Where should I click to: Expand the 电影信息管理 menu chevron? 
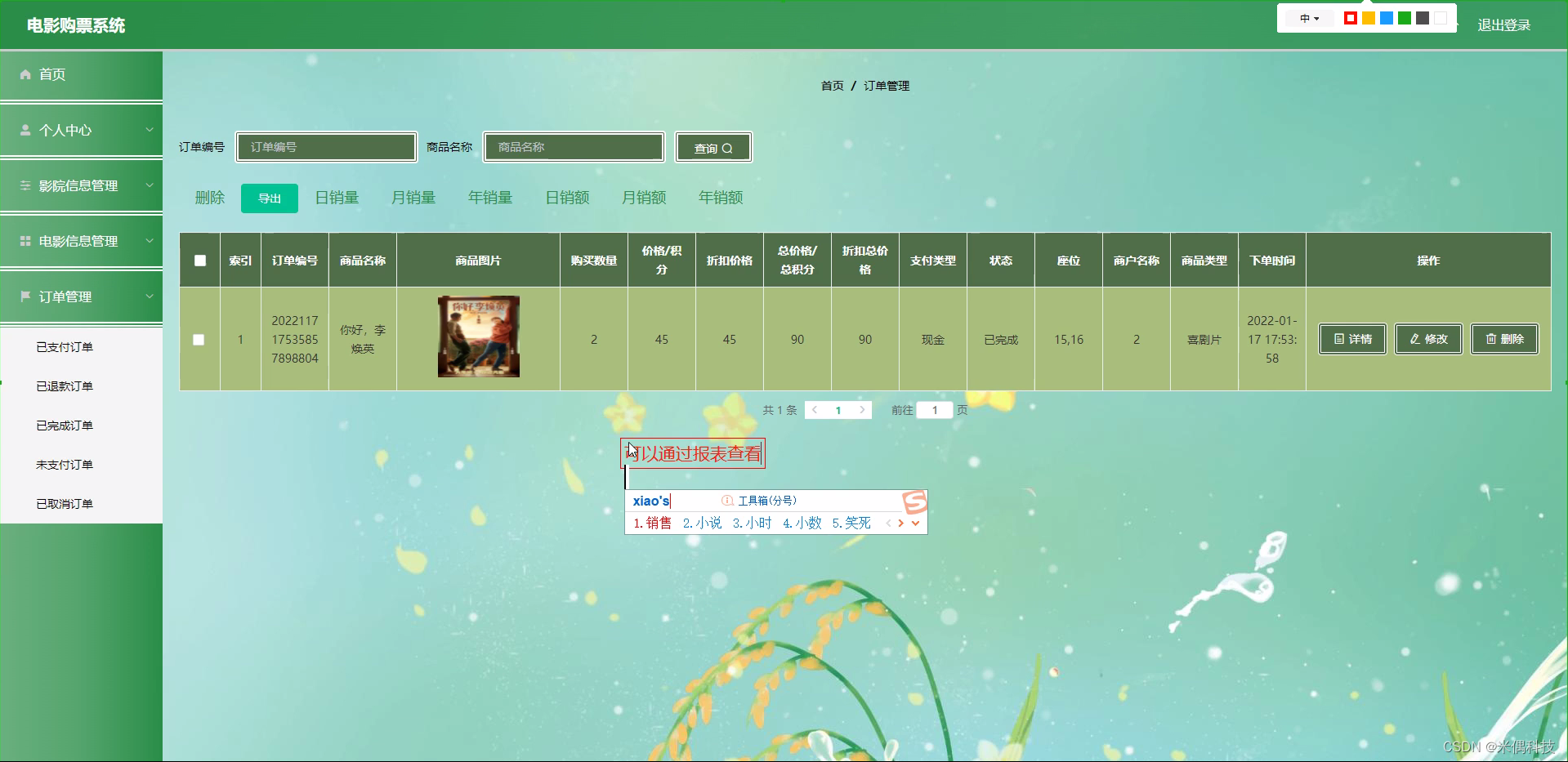click(150, 241)
